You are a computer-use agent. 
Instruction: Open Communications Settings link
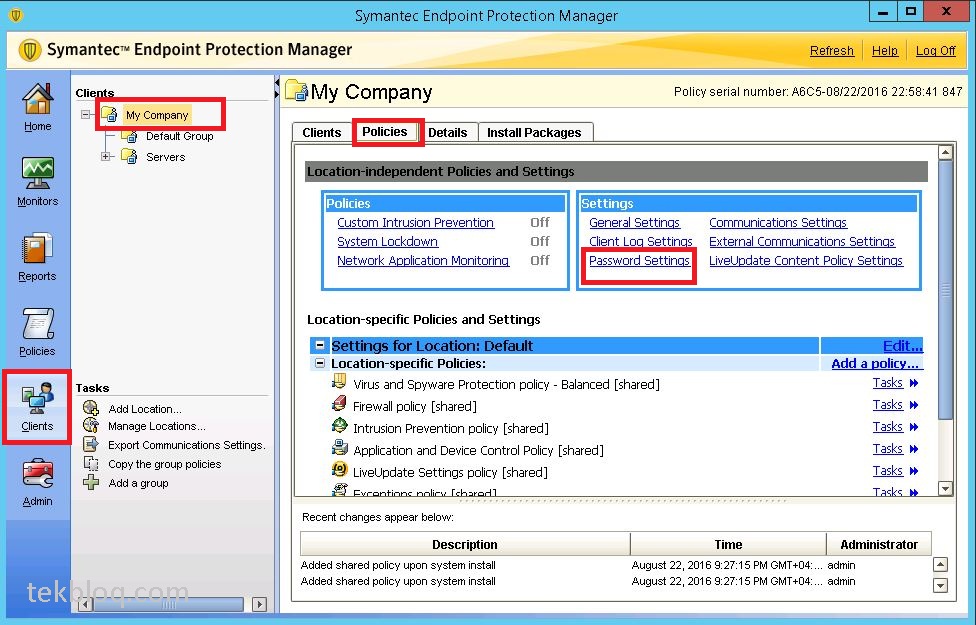click(x=778, y=222)
